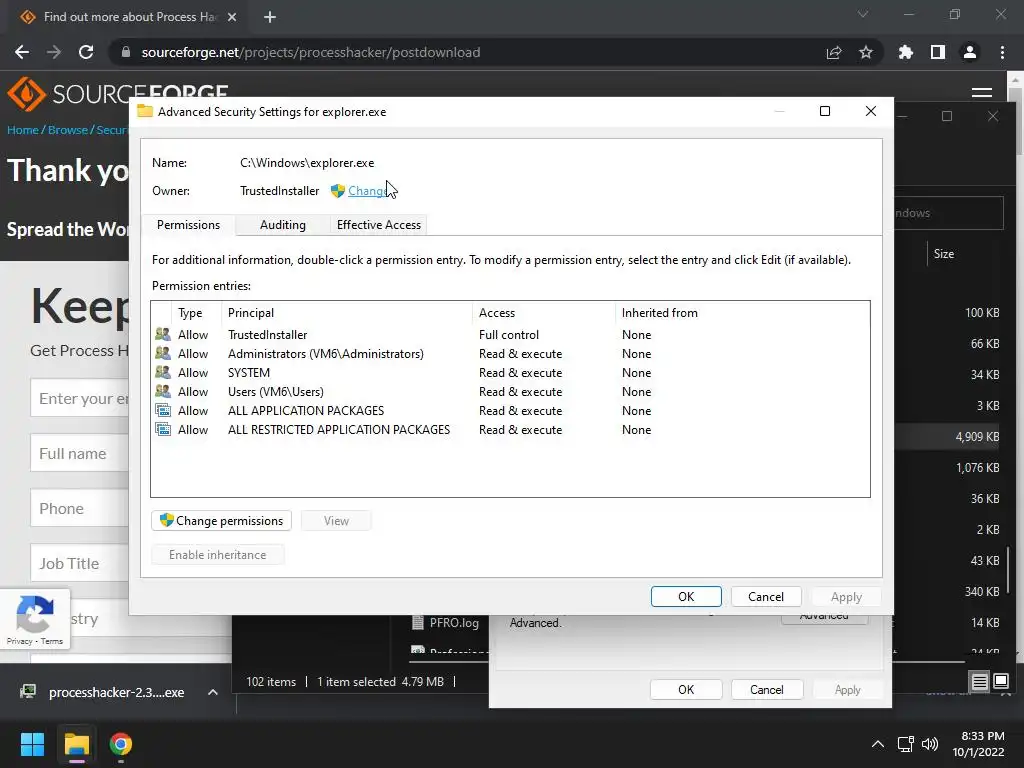Show hidden system tray icons
Viewport: 1024px width, 768px height.
[x=878, y=744]
